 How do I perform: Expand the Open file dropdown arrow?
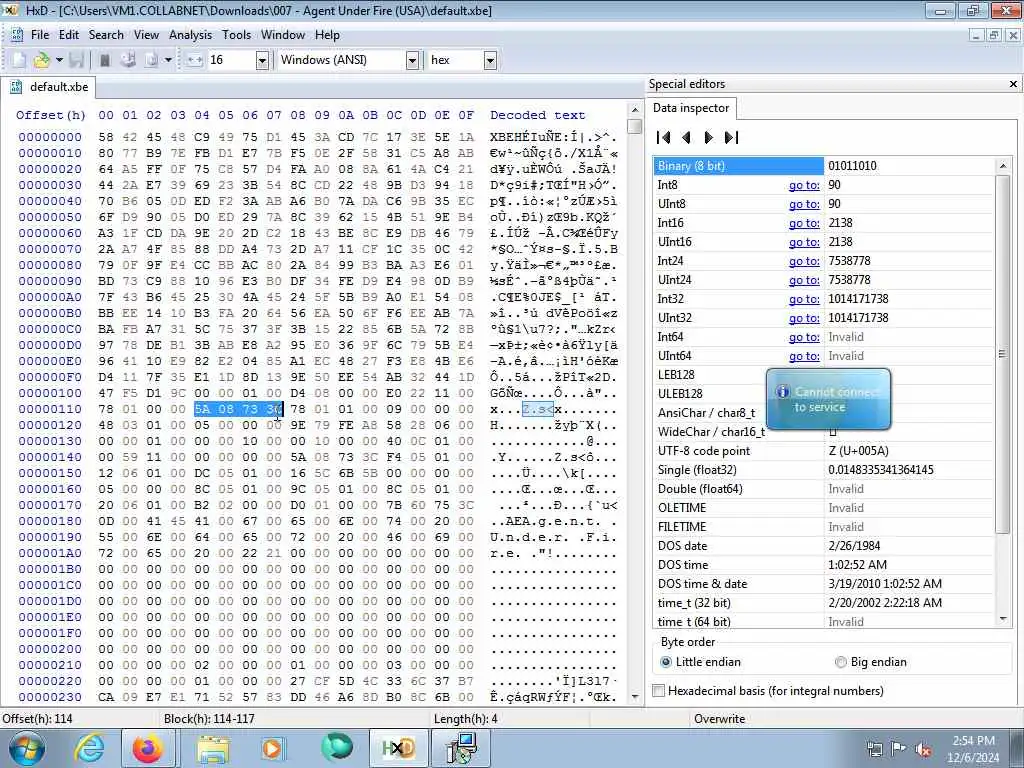click(59, 60)
